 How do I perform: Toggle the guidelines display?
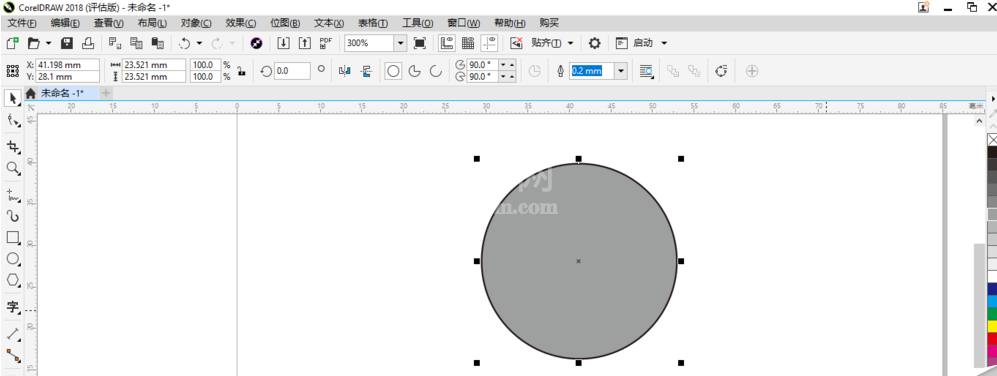(489, 43)
